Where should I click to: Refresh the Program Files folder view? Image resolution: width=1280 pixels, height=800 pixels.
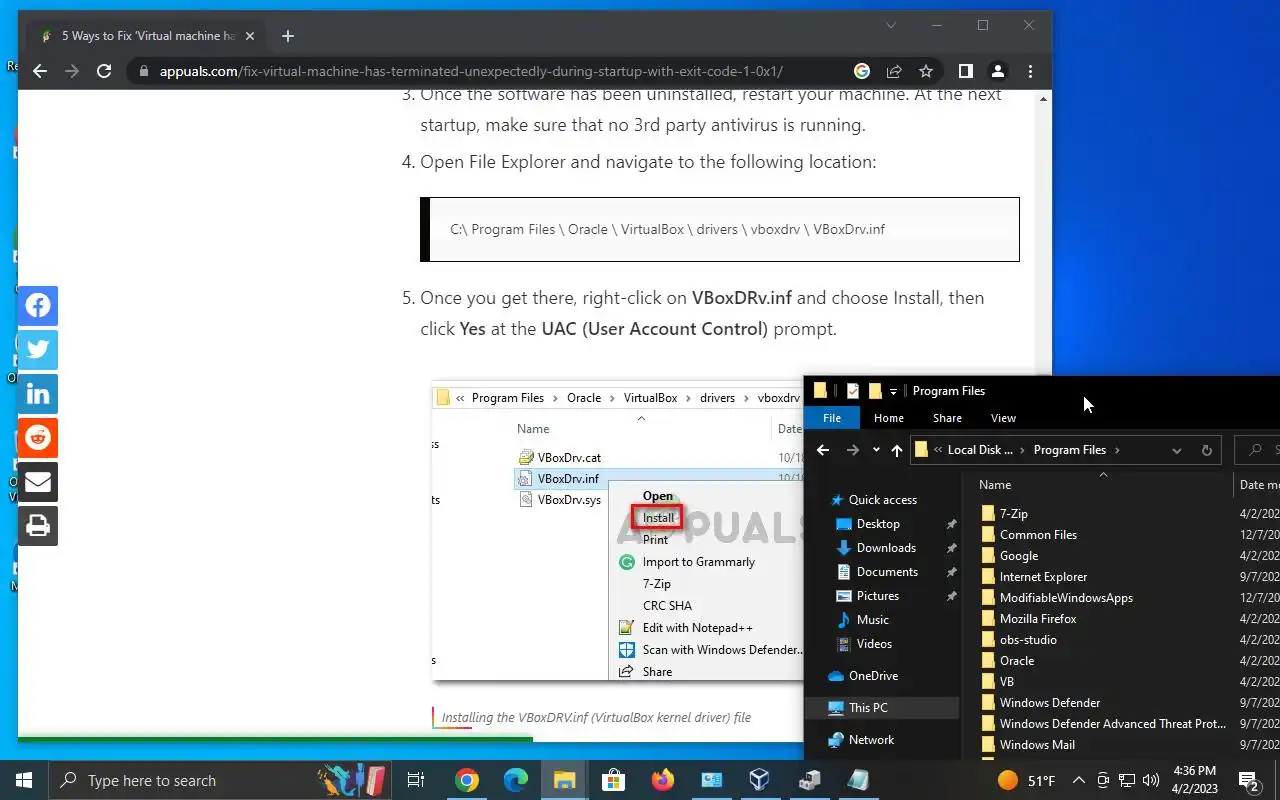pyautogui.click(x=1206, y=450)
